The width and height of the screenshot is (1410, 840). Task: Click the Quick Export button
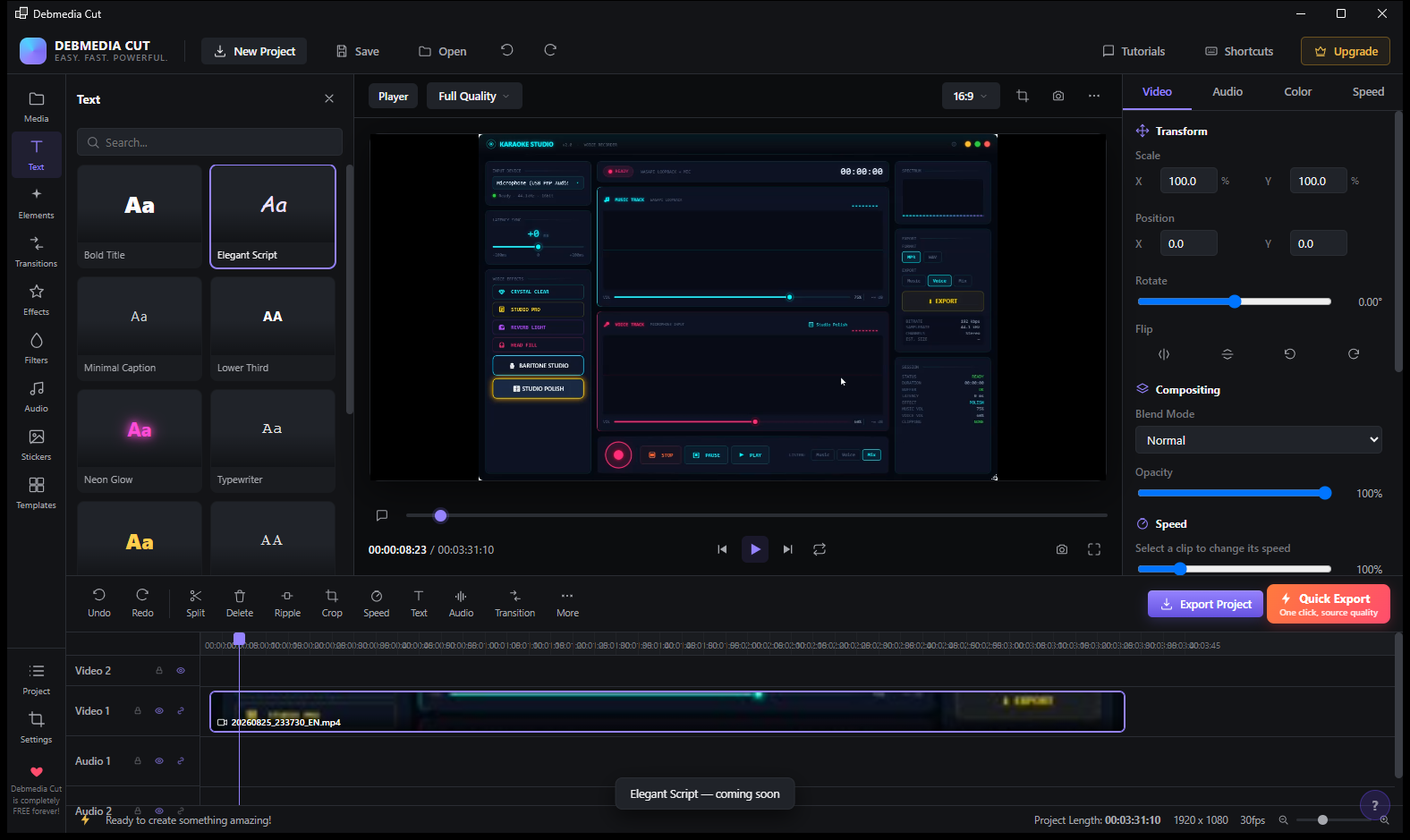1329,604
